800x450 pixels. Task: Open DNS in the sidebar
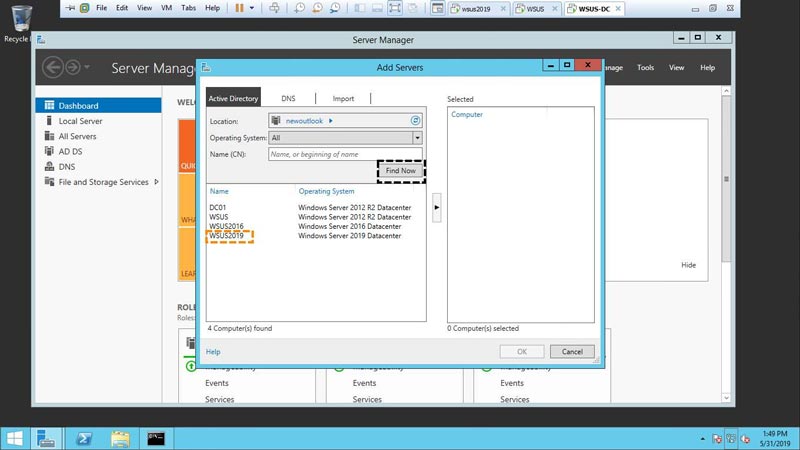66,167
